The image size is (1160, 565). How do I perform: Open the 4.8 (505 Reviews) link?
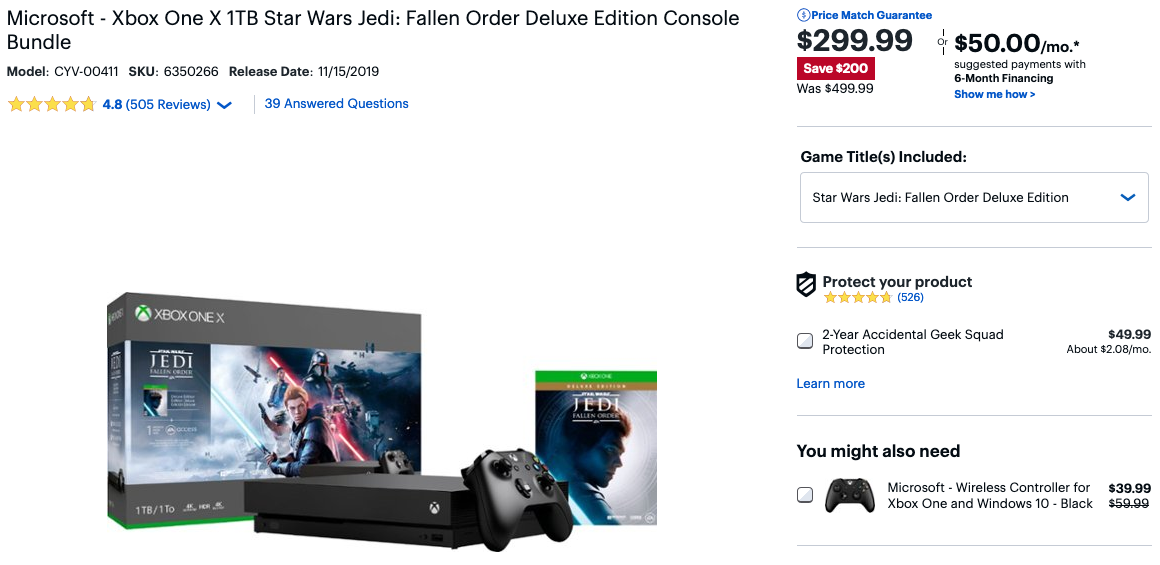(156, 104)
